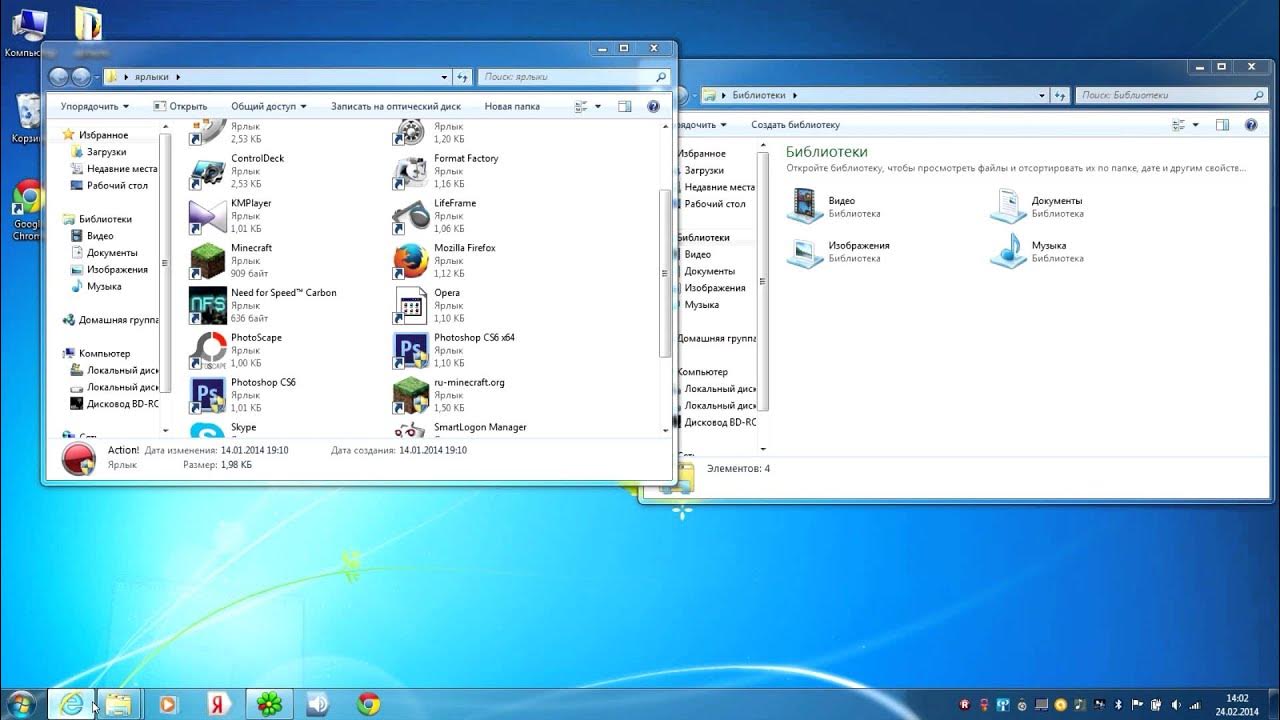Screen dimensions: 1280x720
Task: Click the Новая папка button
Action: pos(512,106)
